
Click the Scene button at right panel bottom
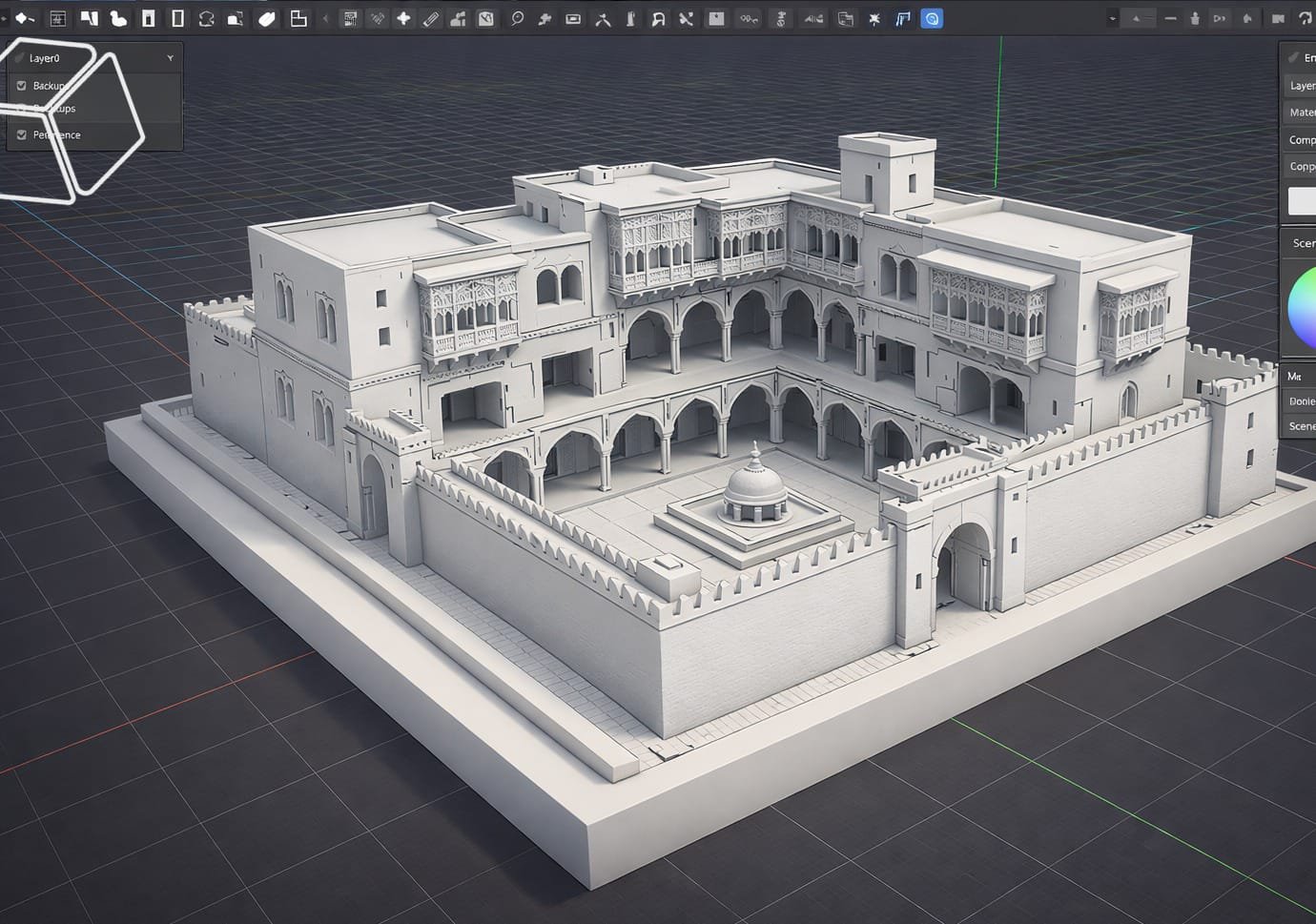[x=1302, y=426]
